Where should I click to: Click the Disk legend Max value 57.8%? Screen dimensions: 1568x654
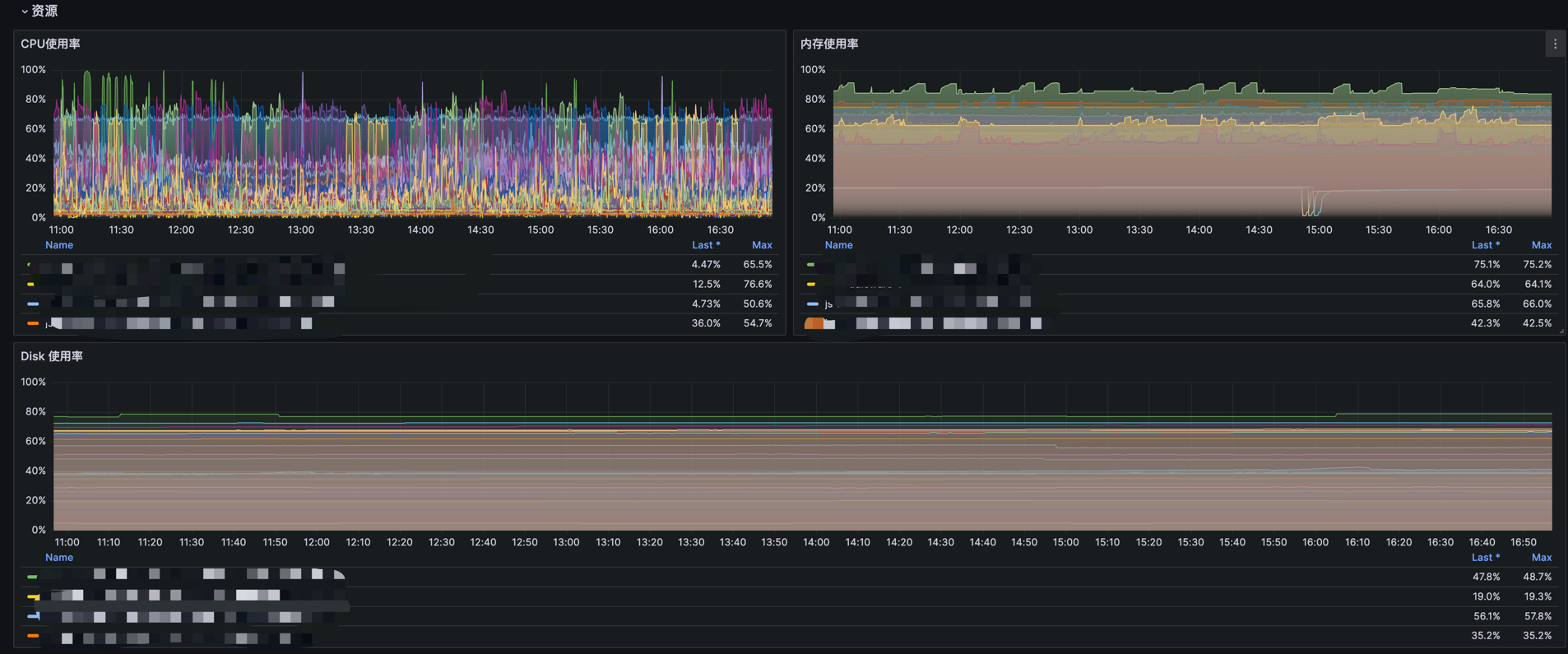pos(1538,616)
